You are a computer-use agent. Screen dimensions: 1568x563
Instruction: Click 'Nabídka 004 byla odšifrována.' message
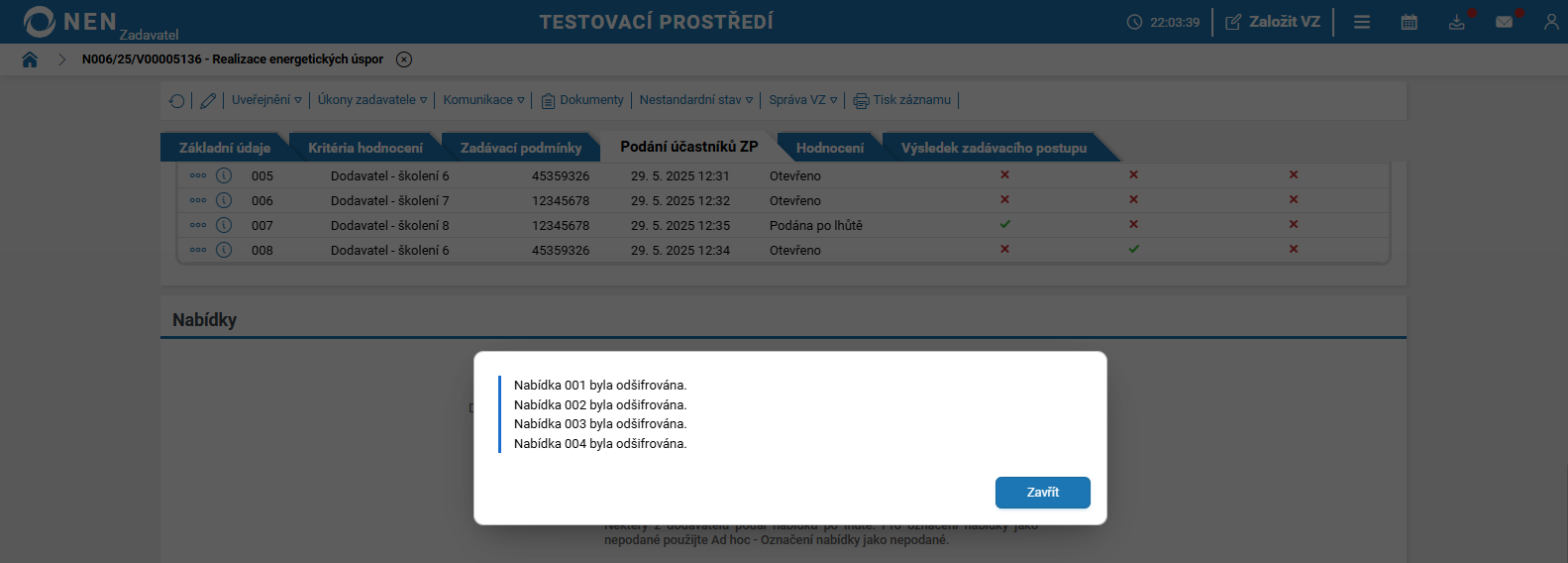[x=600, y=444]
